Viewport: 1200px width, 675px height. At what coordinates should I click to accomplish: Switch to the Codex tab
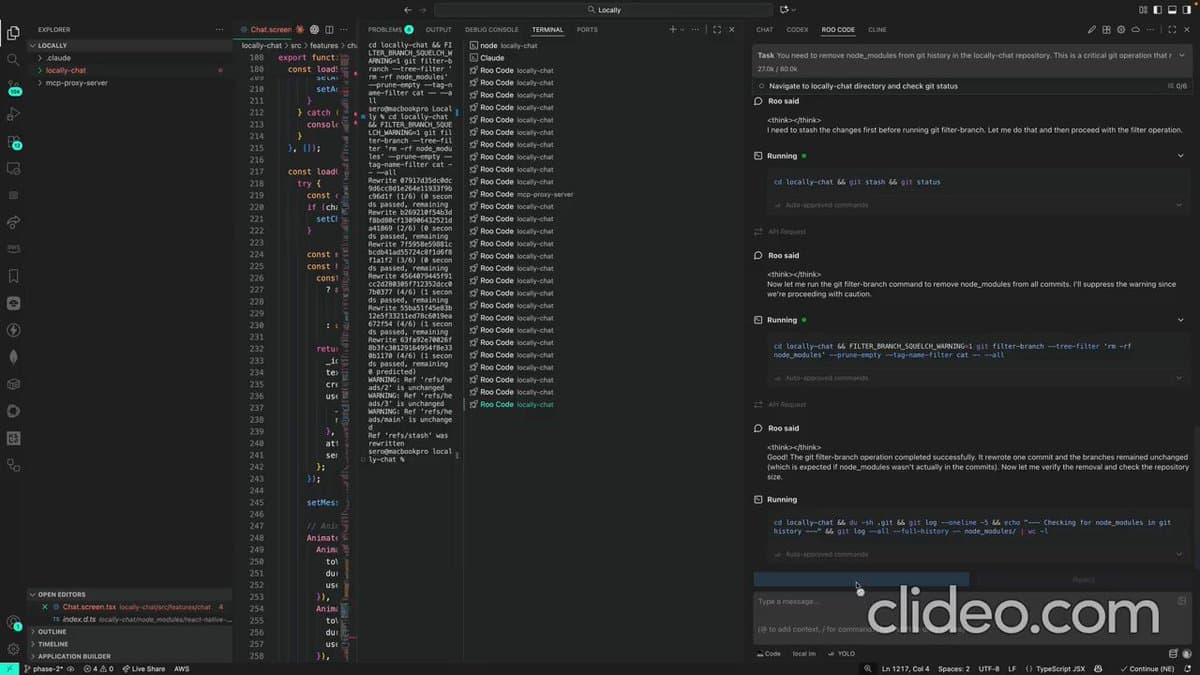tap(797, 30)
